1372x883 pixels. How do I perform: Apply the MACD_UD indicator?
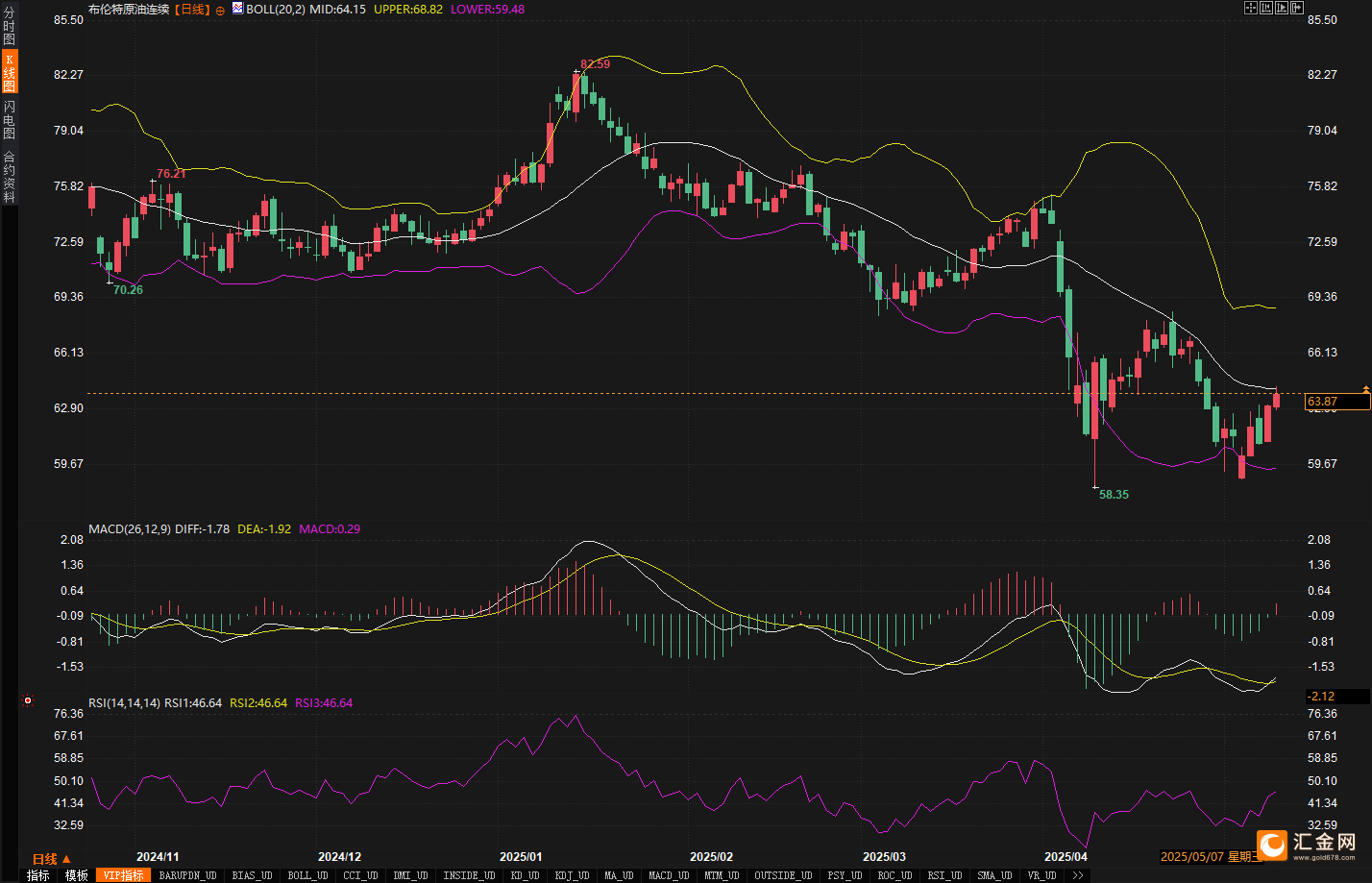[x=669, y=875]
